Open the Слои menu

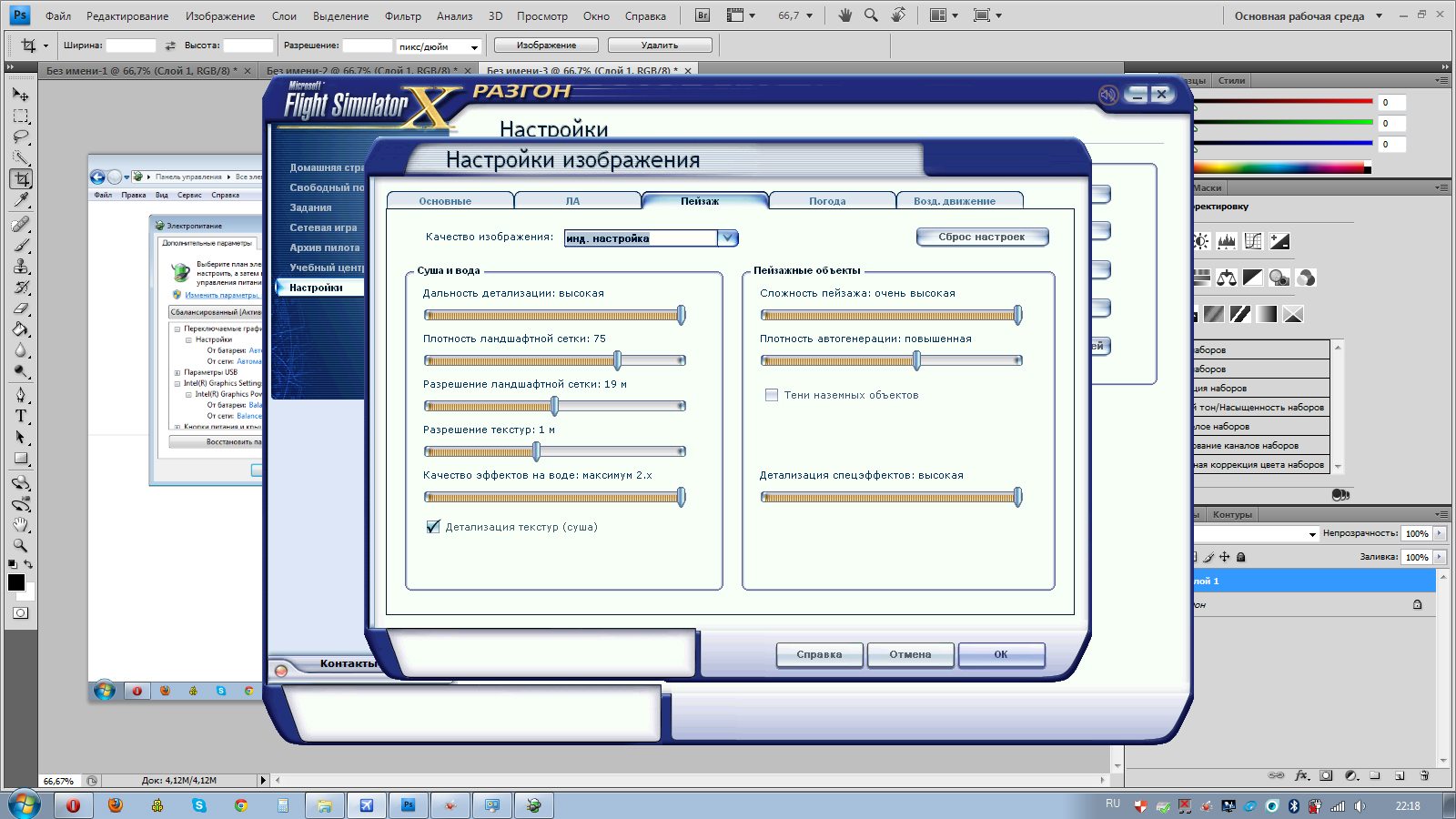click(x=284, y=15)
